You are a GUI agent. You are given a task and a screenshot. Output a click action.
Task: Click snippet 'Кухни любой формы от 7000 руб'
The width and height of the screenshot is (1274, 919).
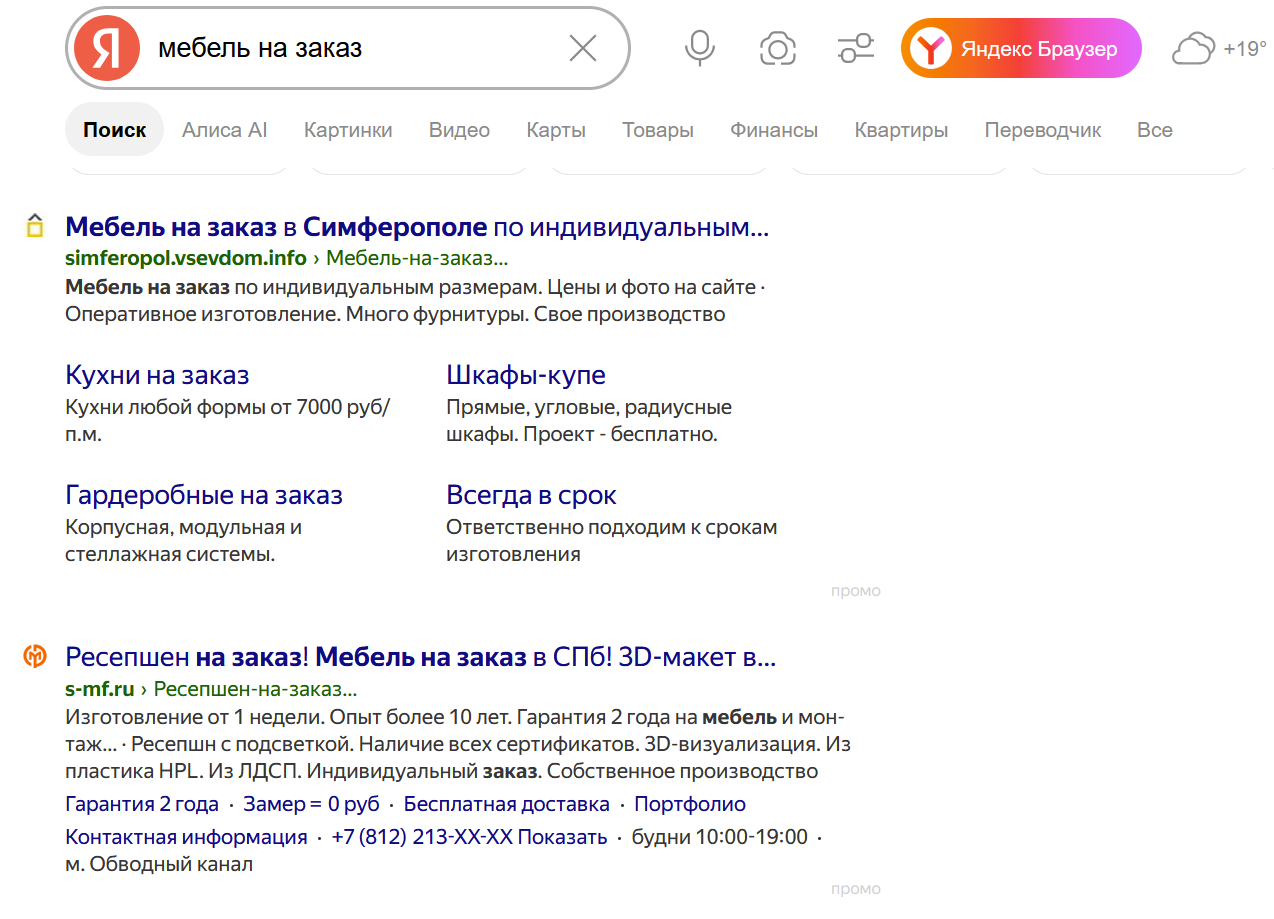[x=228, y=421]
